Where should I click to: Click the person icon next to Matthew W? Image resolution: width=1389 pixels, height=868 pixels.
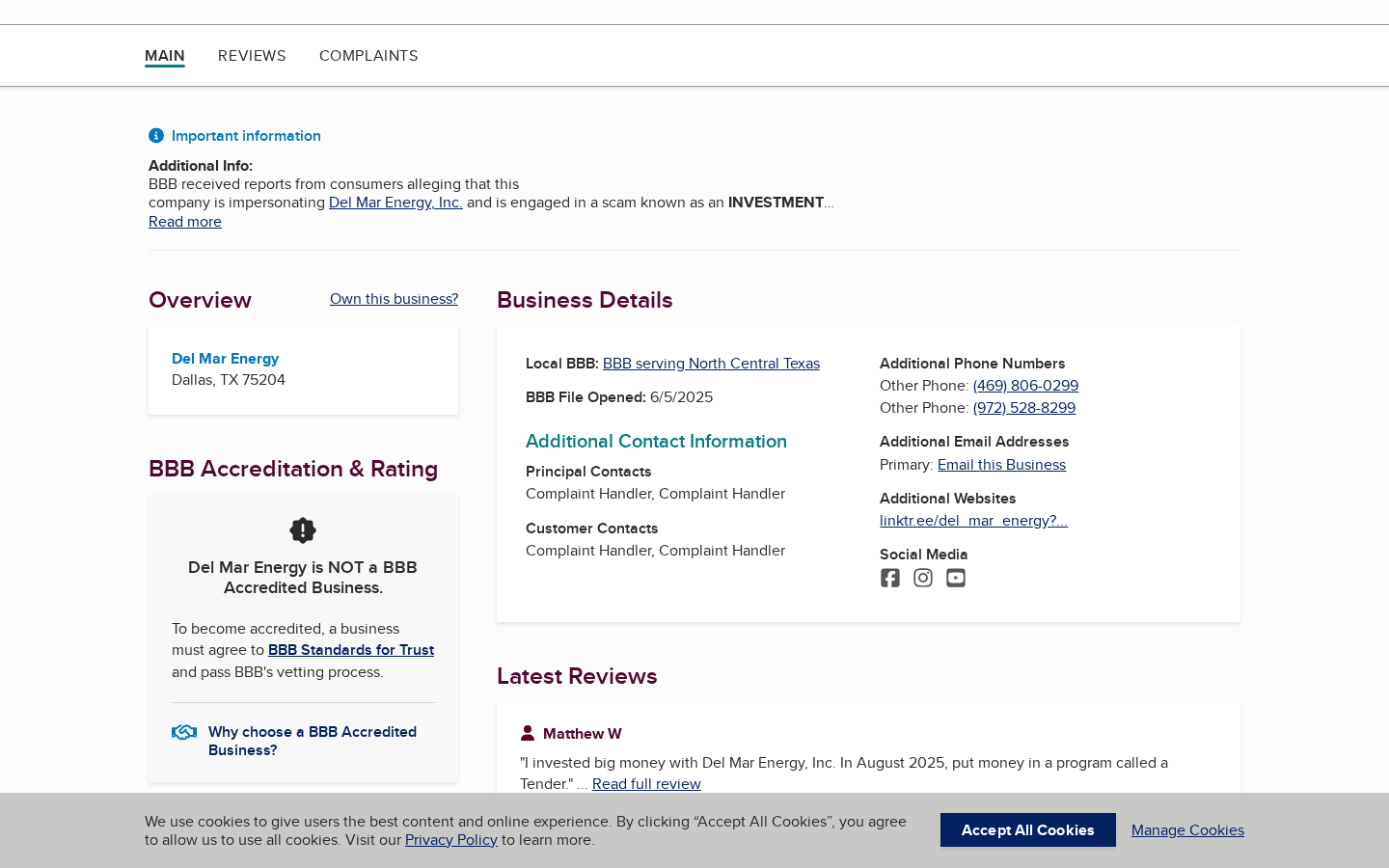pyautogui.click(x=528, y=733)
